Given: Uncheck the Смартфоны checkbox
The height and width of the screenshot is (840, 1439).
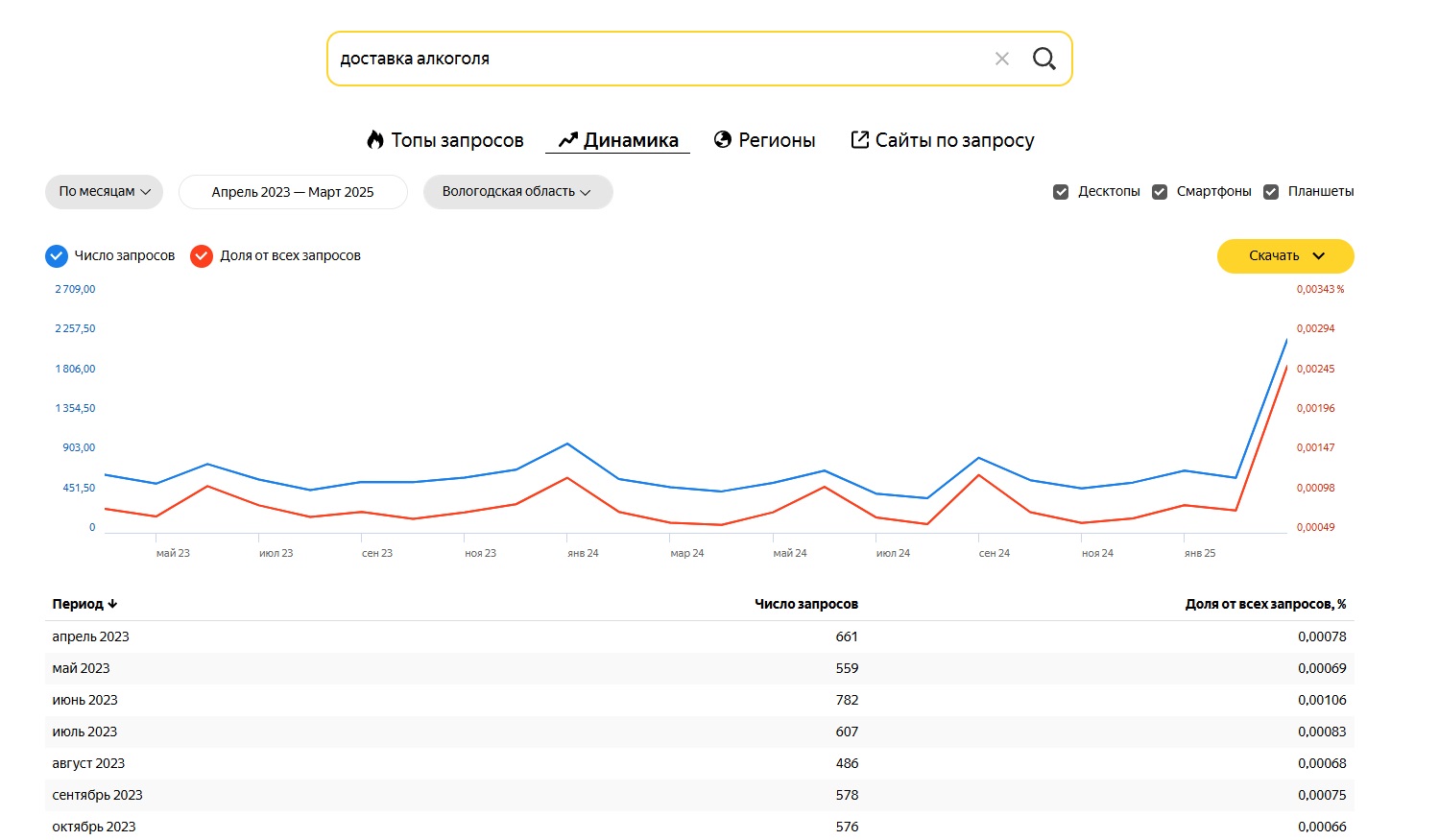Looking at the screenshot, I should (x=1160, y=192).
